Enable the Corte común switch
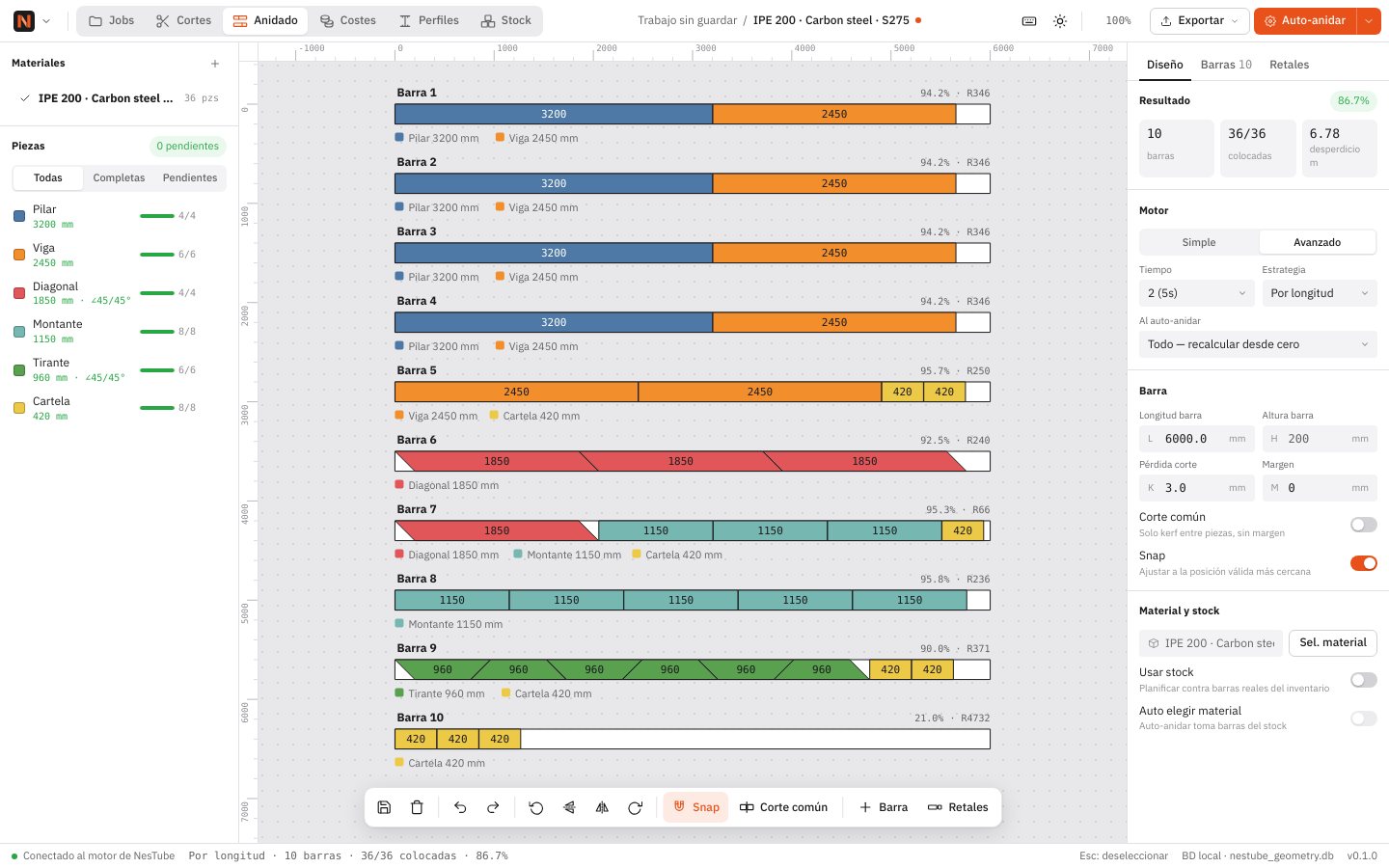The height and width of the screenshot is (868, 1389). click(x=1363, y=525)
